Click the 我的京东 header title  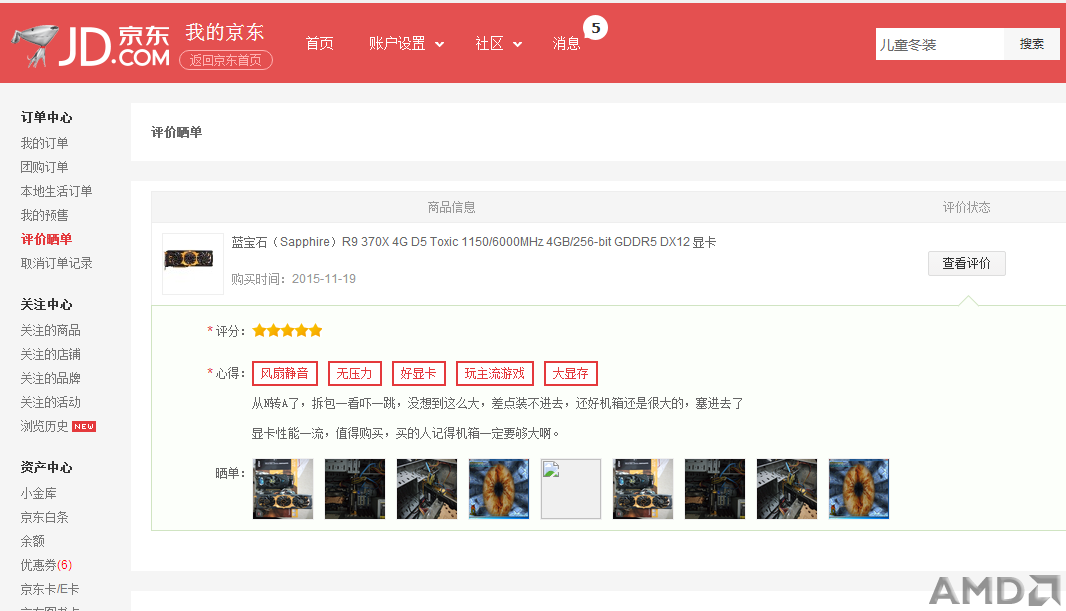(224, 32)
